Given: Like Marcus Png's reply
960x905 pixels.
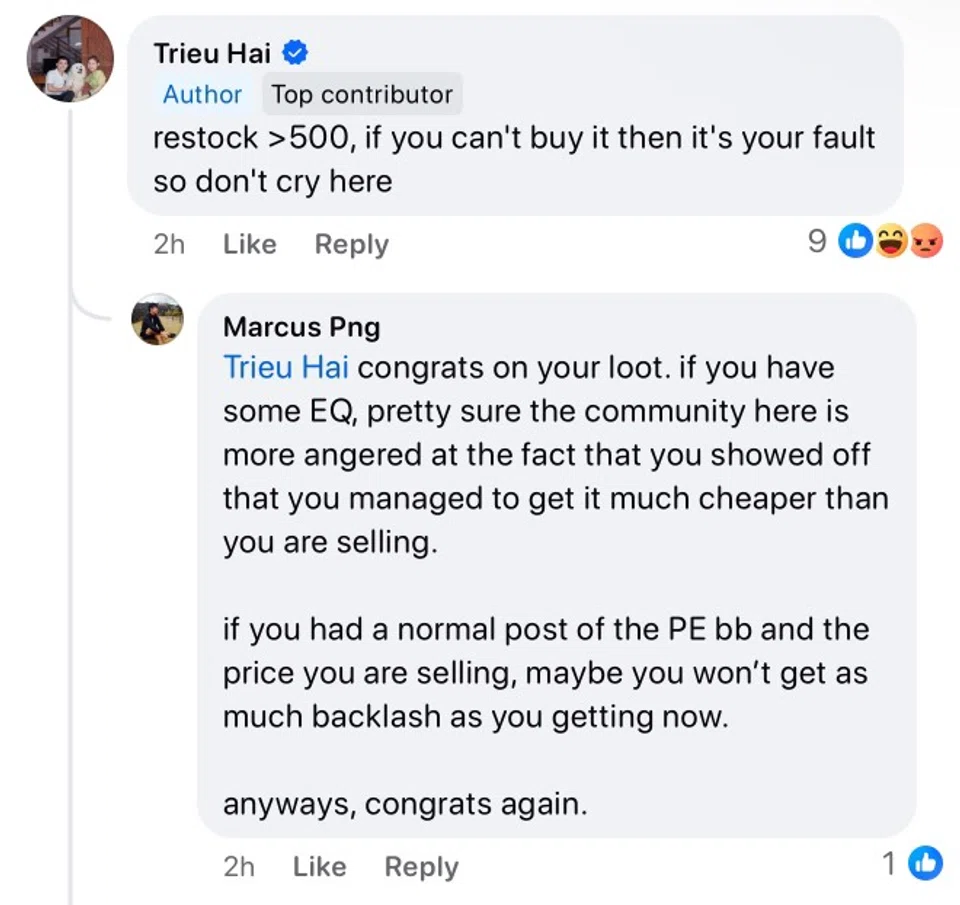Looking at the screenshot, I should click(x=319, y=866).
